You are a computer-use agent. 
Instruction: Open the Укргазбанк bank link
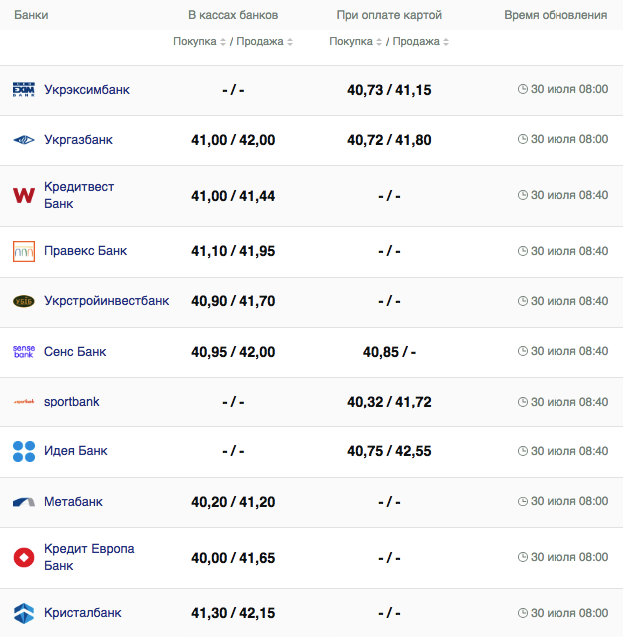78,140
